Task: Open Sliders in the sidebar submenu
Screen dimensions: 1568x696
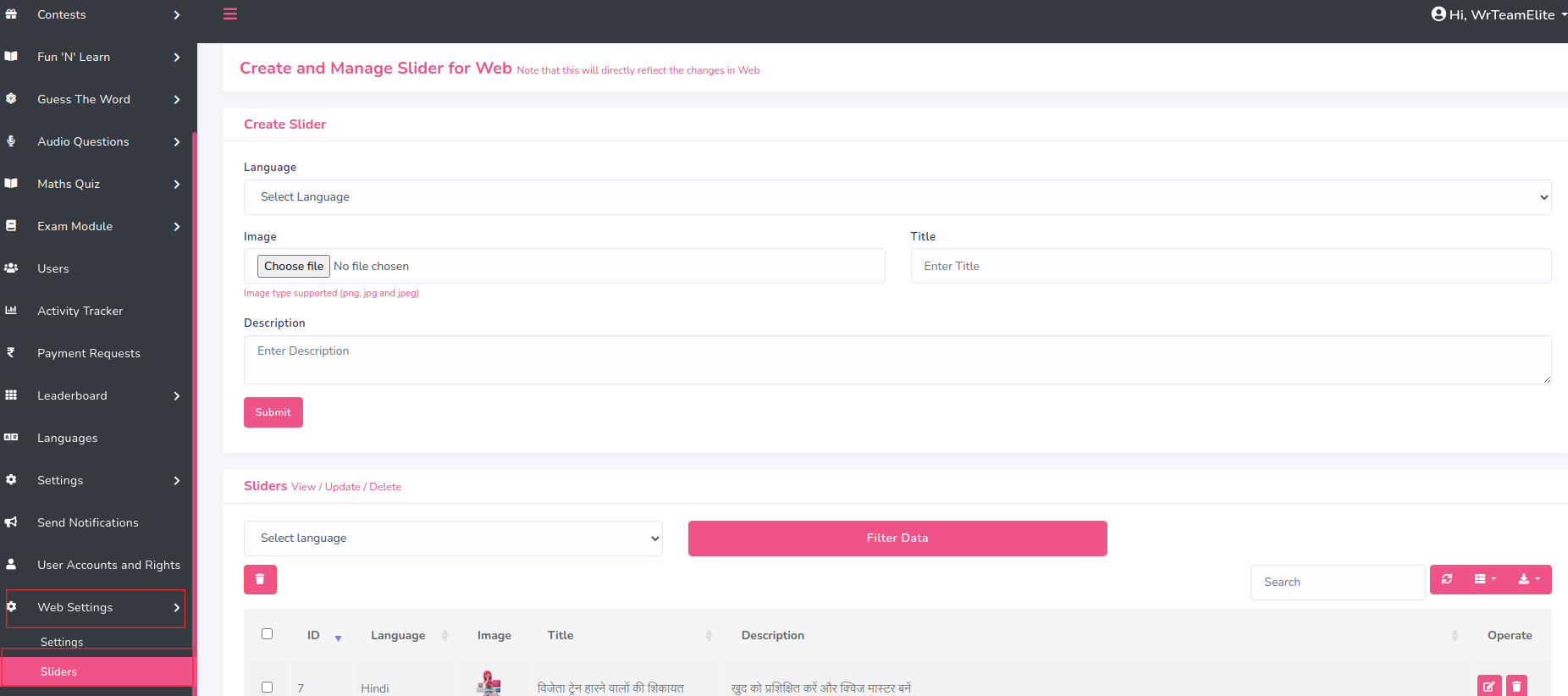Action: [x=59, y=671]
